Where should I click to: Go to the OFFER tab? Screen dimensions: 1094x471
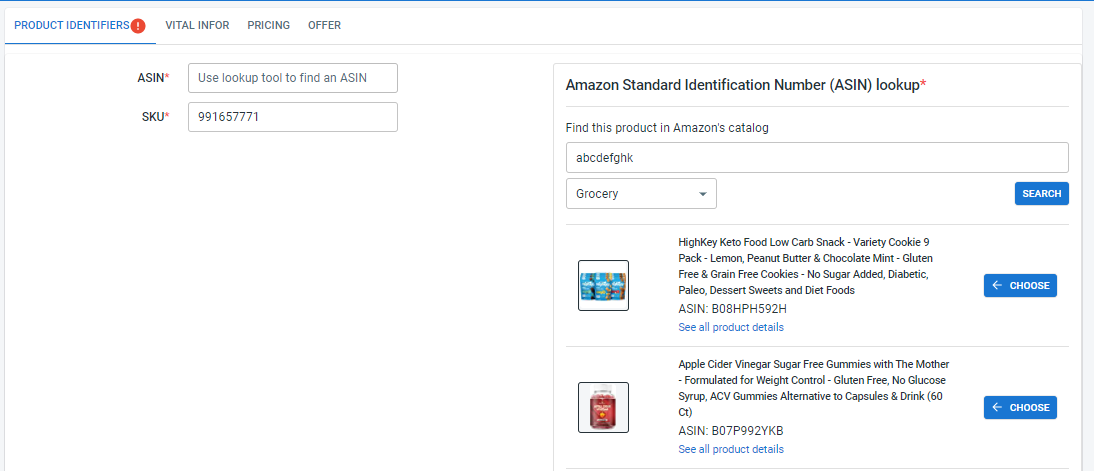(324, 25)
